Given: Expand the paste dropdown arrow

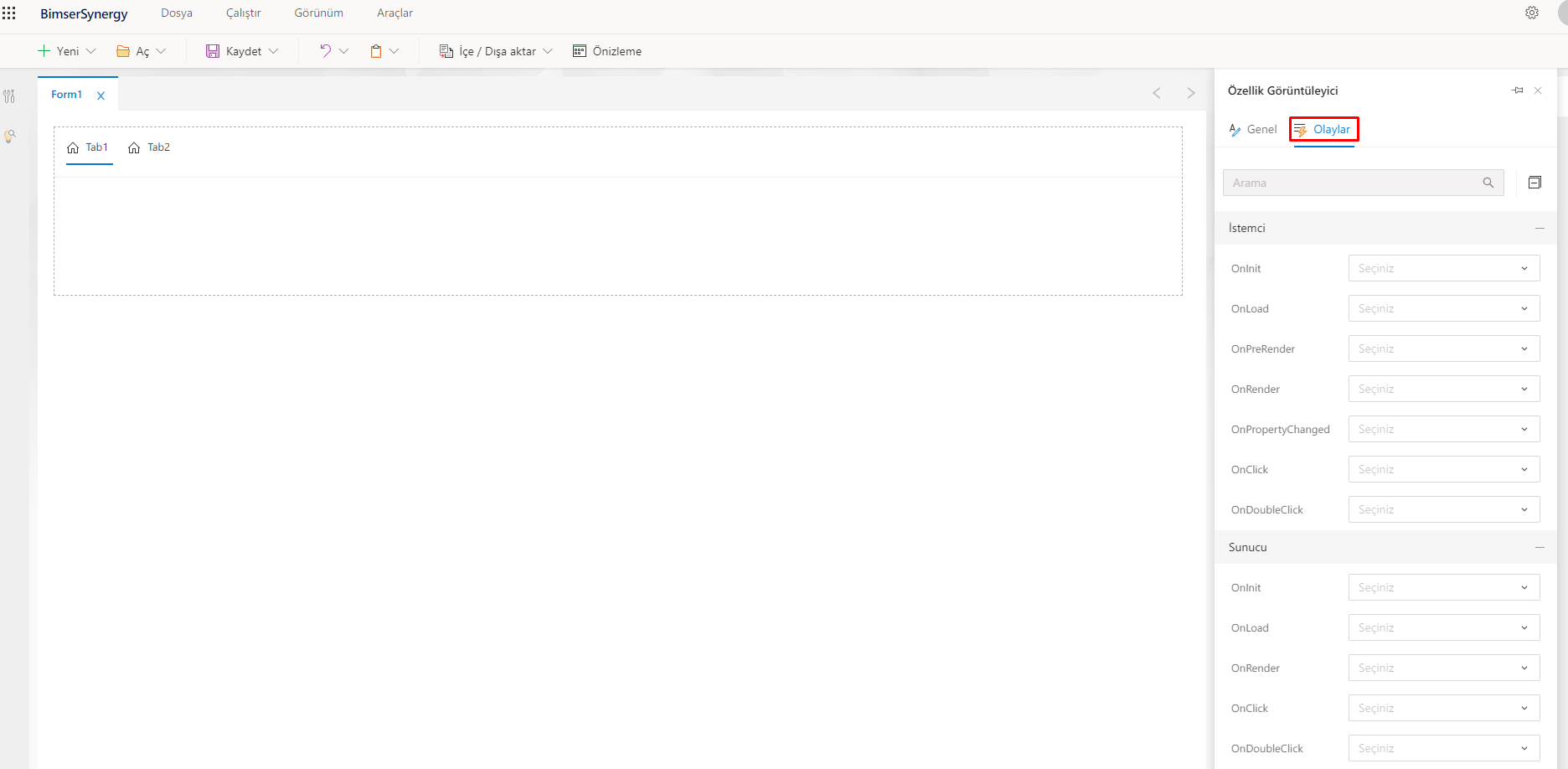Looking at the screenshot, I should click(394, 51).
